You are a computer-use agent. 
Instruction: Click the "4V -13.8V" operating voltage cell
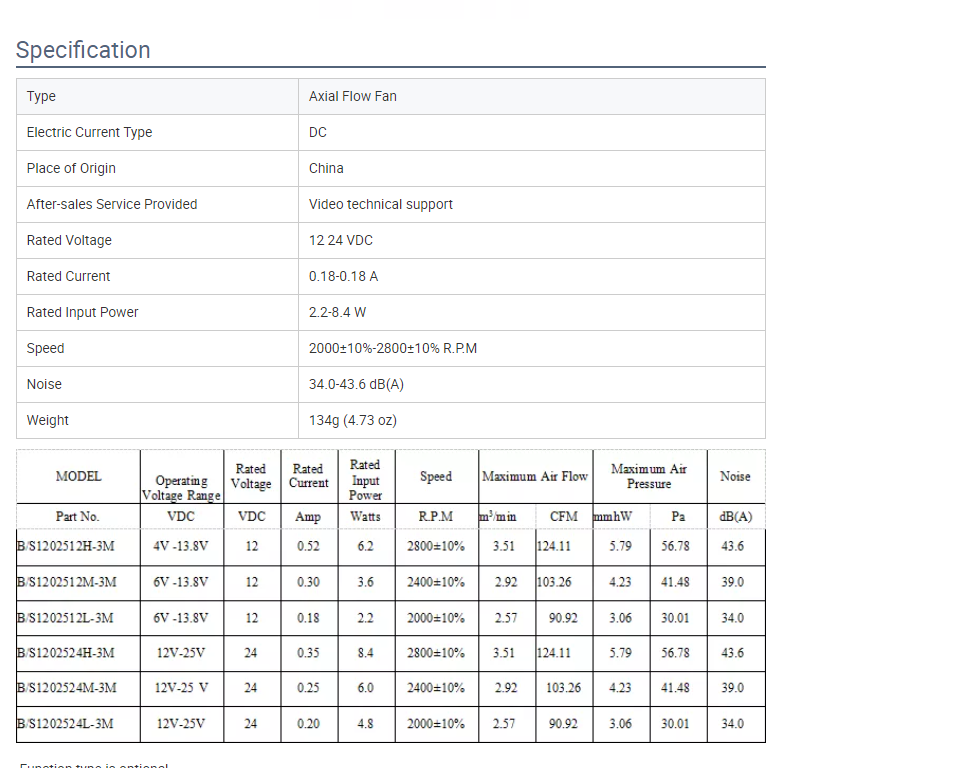[181, 546]
